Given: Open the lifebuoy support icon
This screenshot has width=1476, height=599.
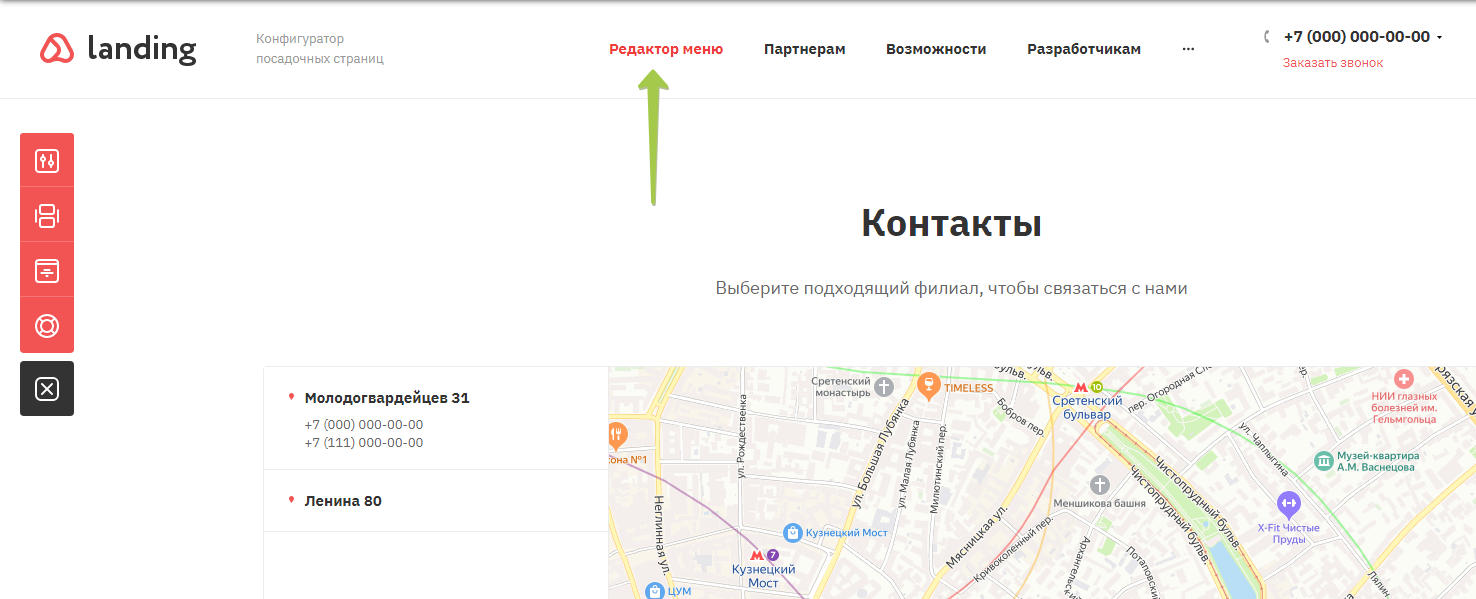Looking at the screenshot, I should click(x=47, y=325).
